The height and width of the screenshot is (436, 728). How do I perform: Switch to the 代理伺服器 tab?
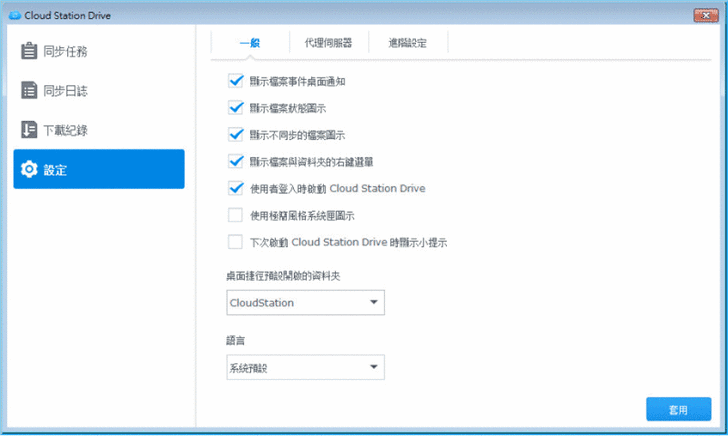tap(328, 43)
